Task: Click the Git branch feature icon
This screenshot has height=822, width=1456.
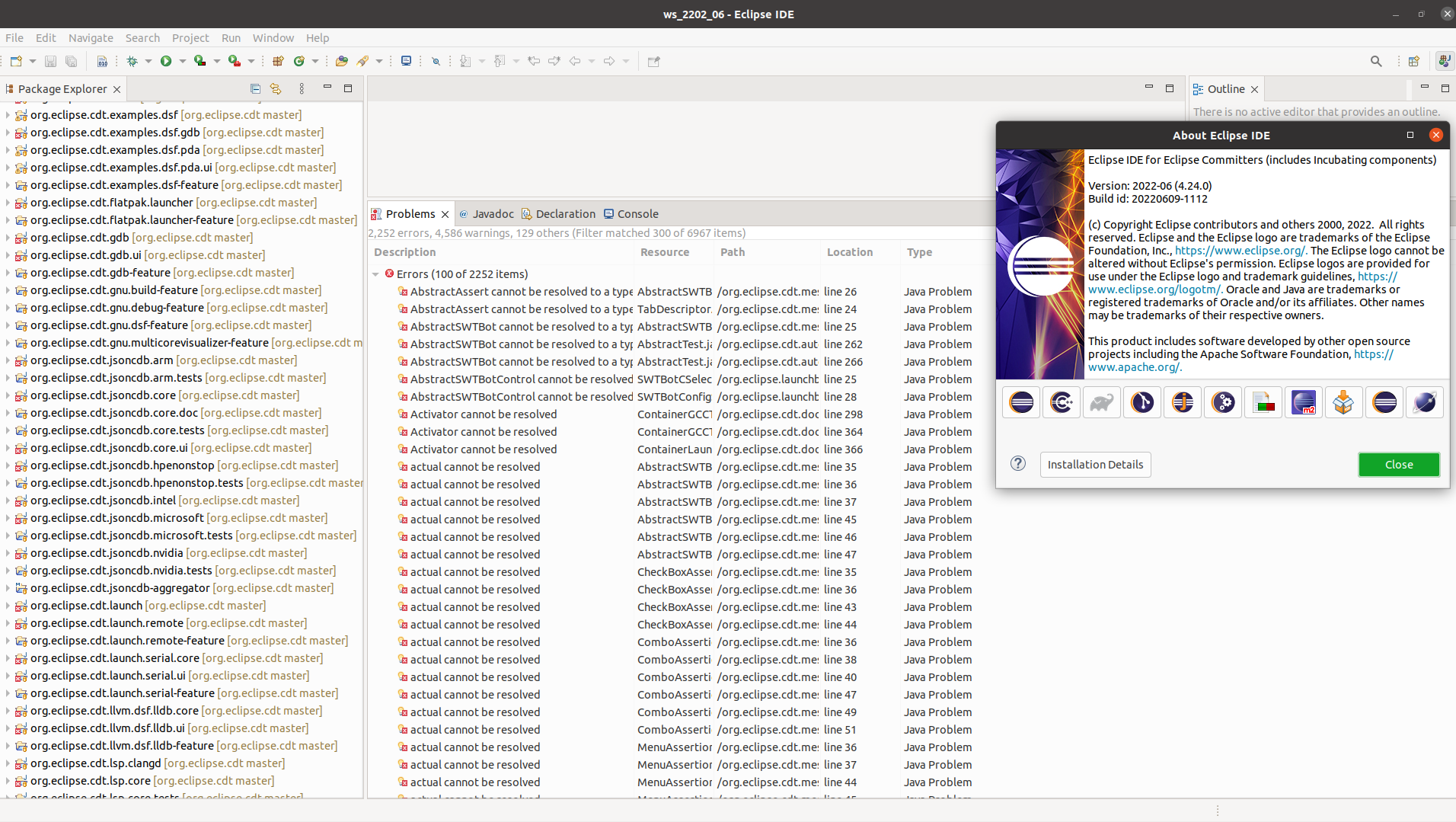Action: [1142, 402]
